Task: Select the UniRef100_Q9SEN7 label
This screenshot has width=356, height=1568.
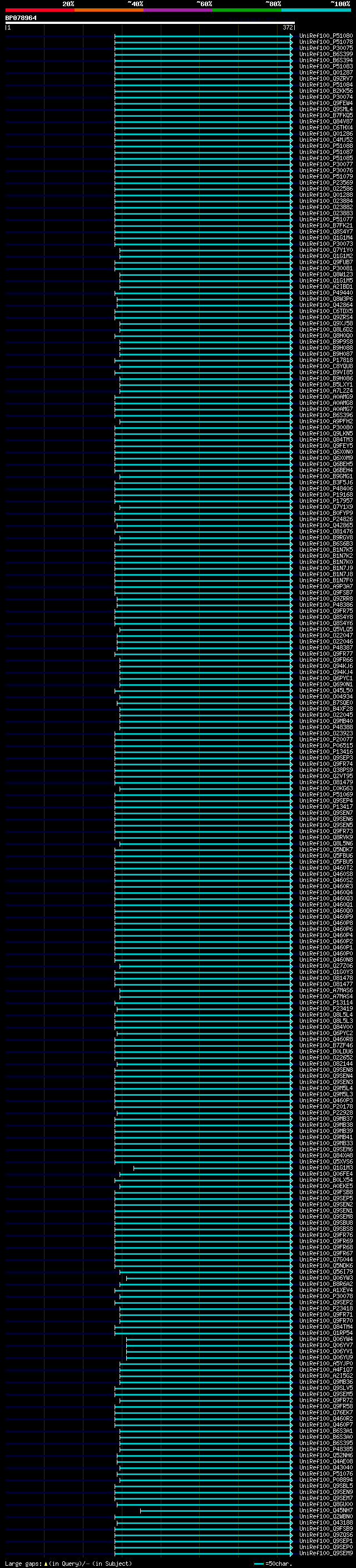Action: (x=326, y=812)
